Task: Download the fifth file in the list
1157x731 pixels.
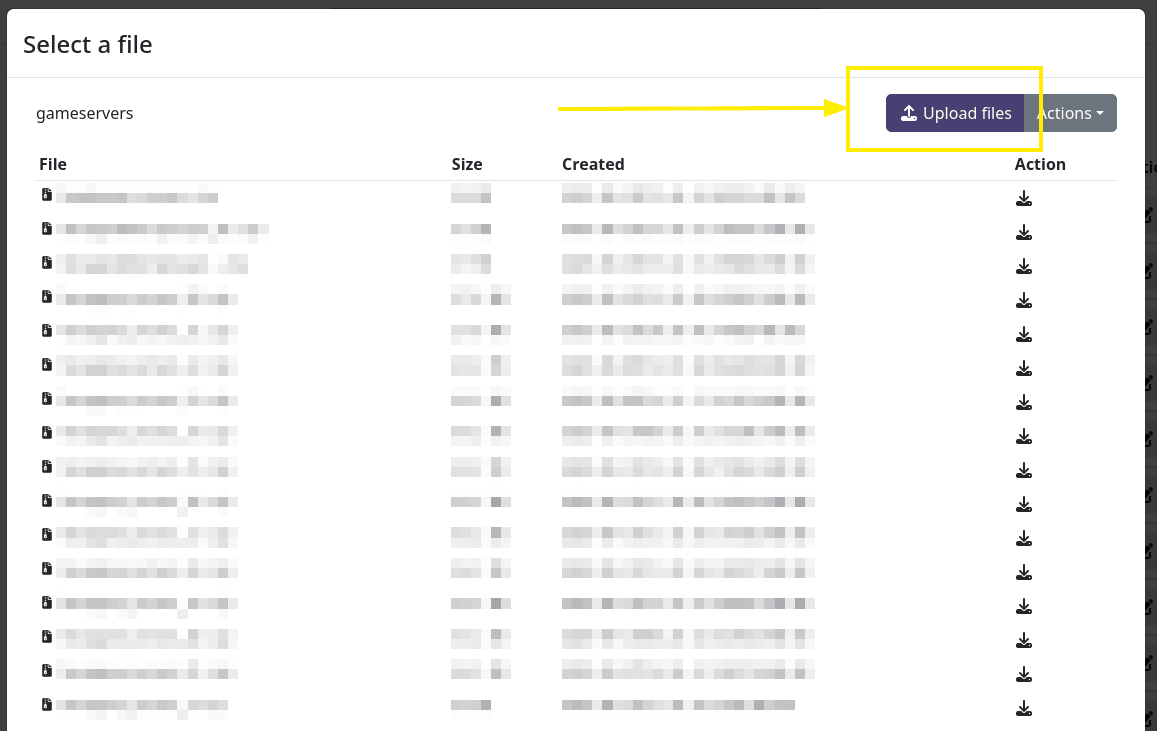Action: 1023,334
